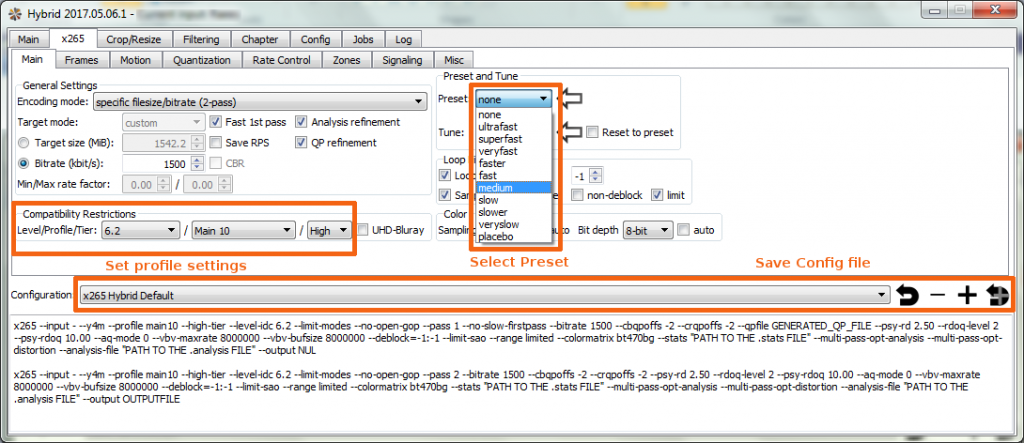Open the Config tab
The width and height of the screenshot is (1024, 443).
pos(315,40)
